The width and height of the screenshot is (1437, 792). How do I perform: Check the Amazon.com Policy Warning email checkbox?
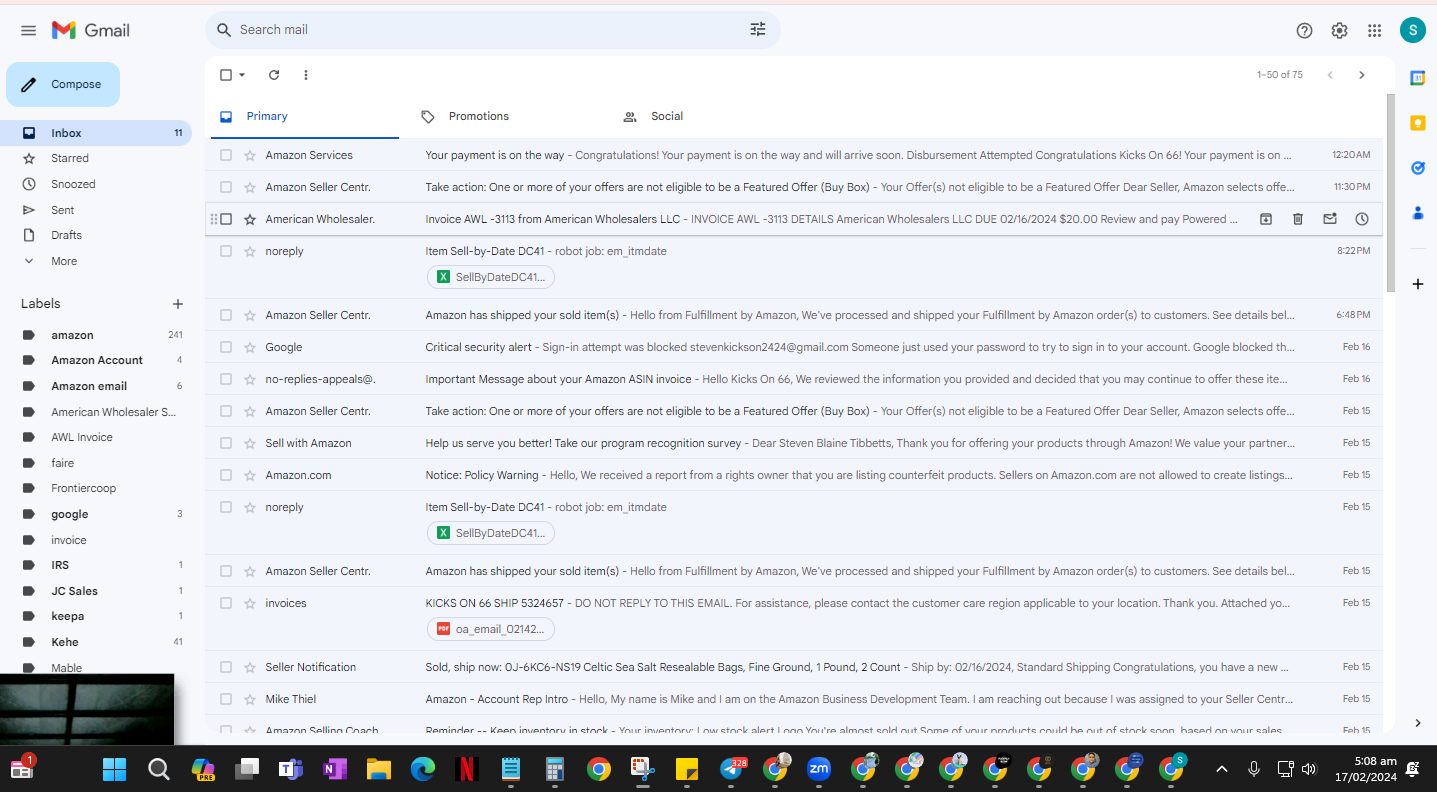(x=226, y=475)
